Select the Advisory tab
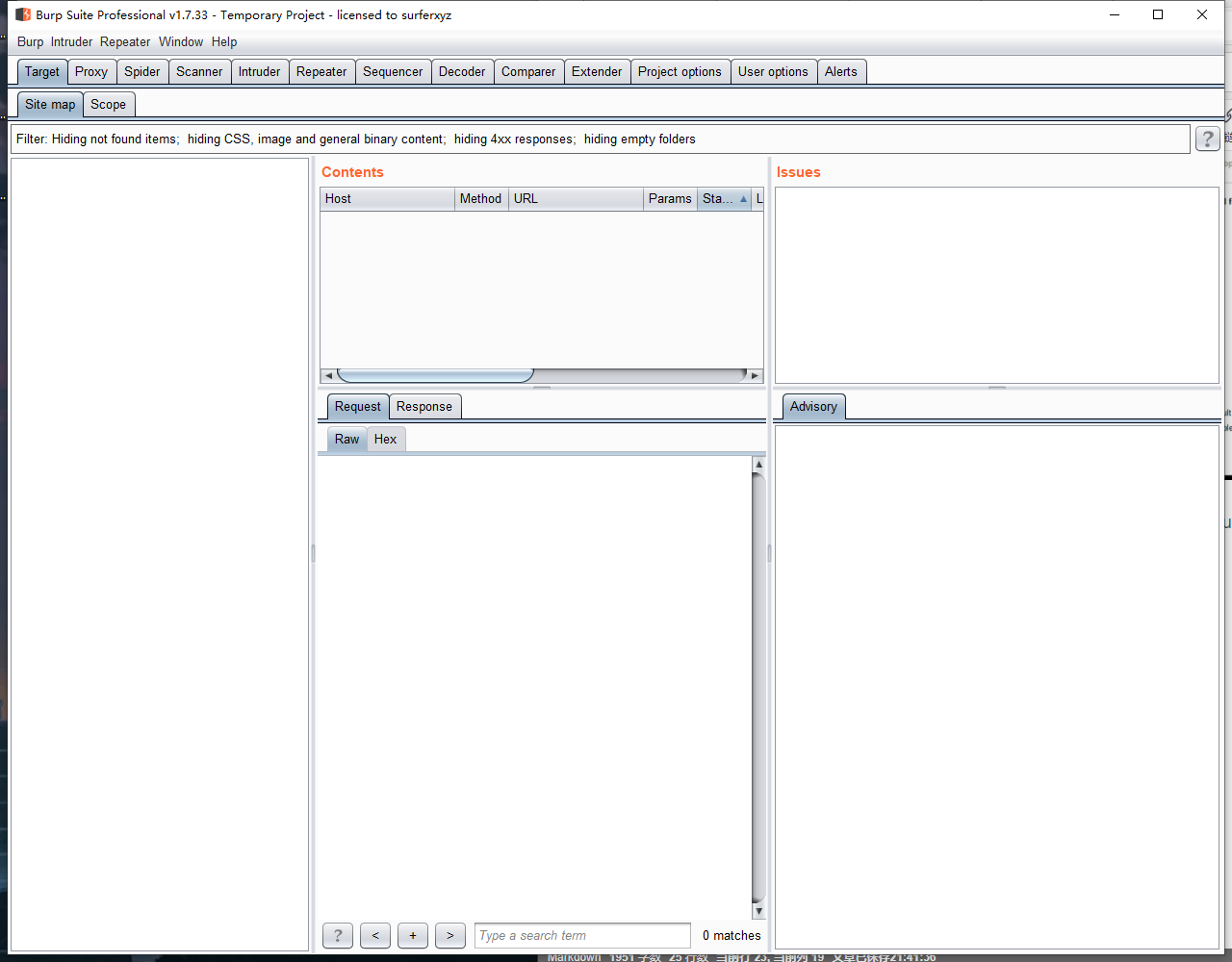The image size is (1232, 962). point(813,407)
